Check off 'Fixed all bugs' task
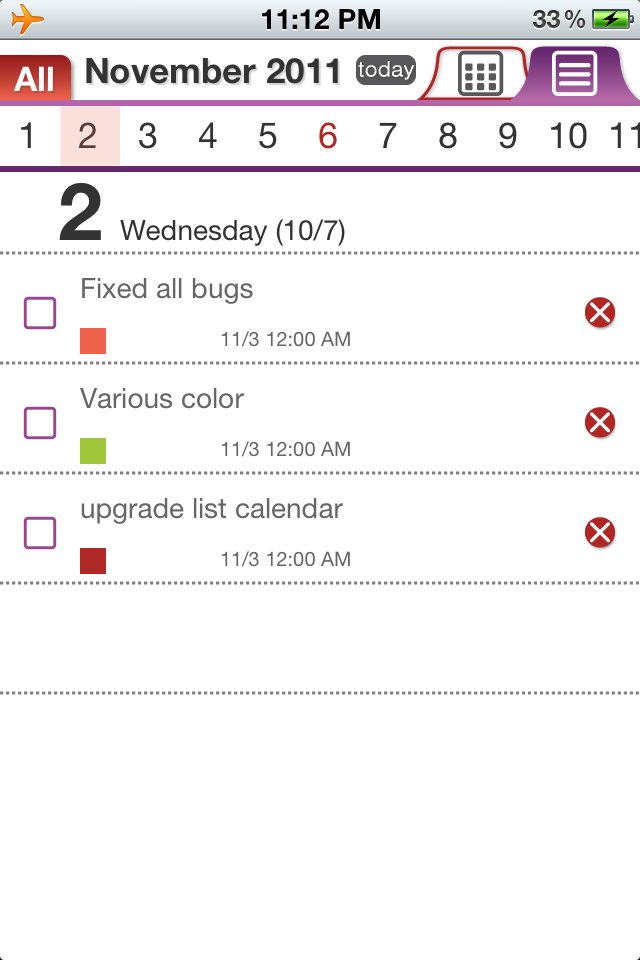 (40, 313)
